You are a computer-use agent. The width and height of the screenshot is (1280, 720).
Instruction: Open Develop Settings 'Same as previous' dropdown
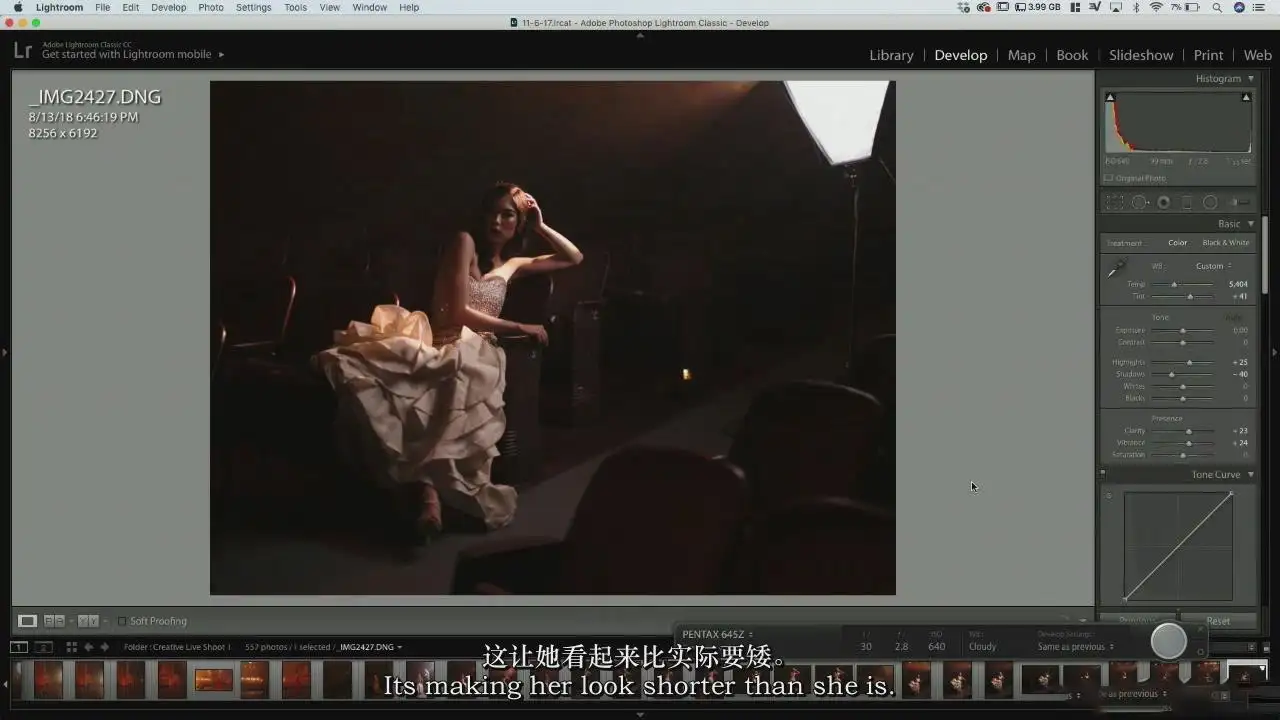[x=1075, y=647]
